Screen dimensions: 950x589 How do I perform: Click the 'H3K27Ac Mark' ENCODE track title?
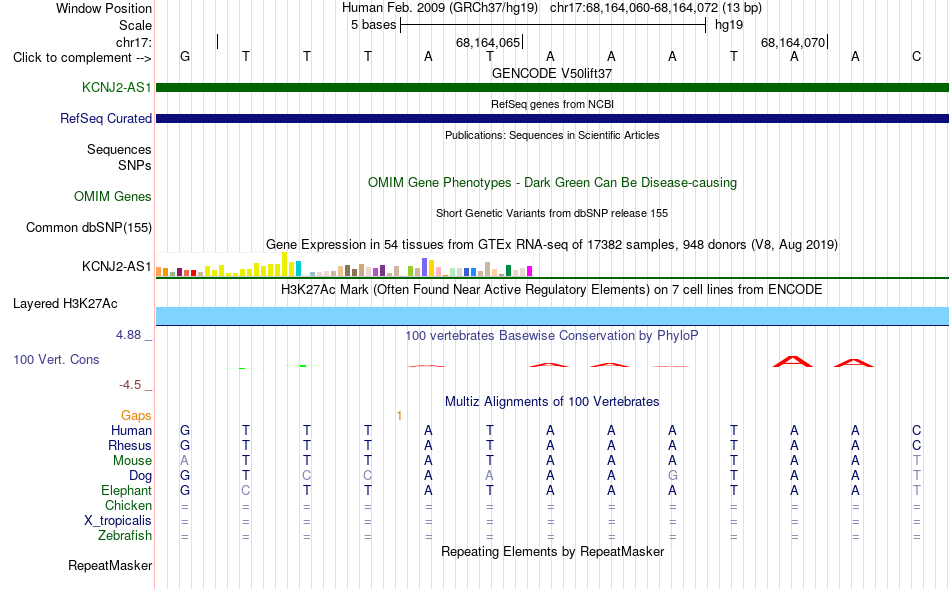pyautogui.click(x=552, y=290)
